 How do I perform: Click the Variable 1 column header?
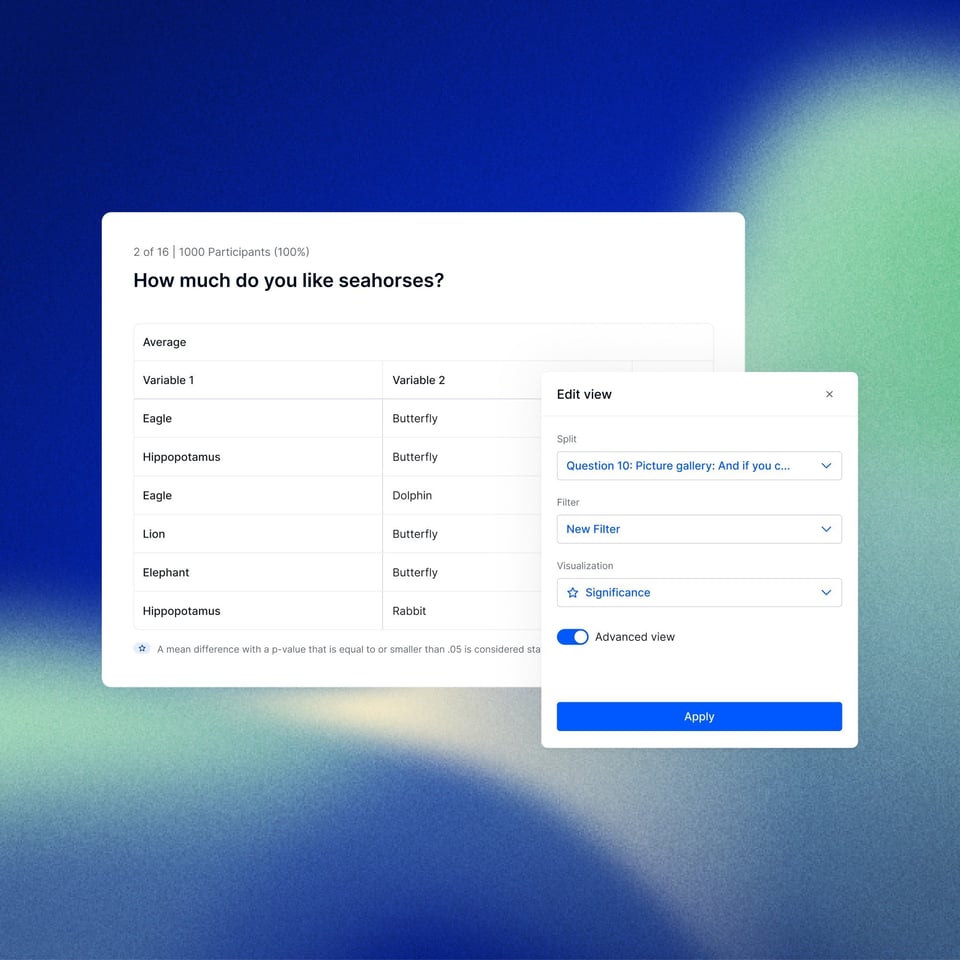[169, 380]
